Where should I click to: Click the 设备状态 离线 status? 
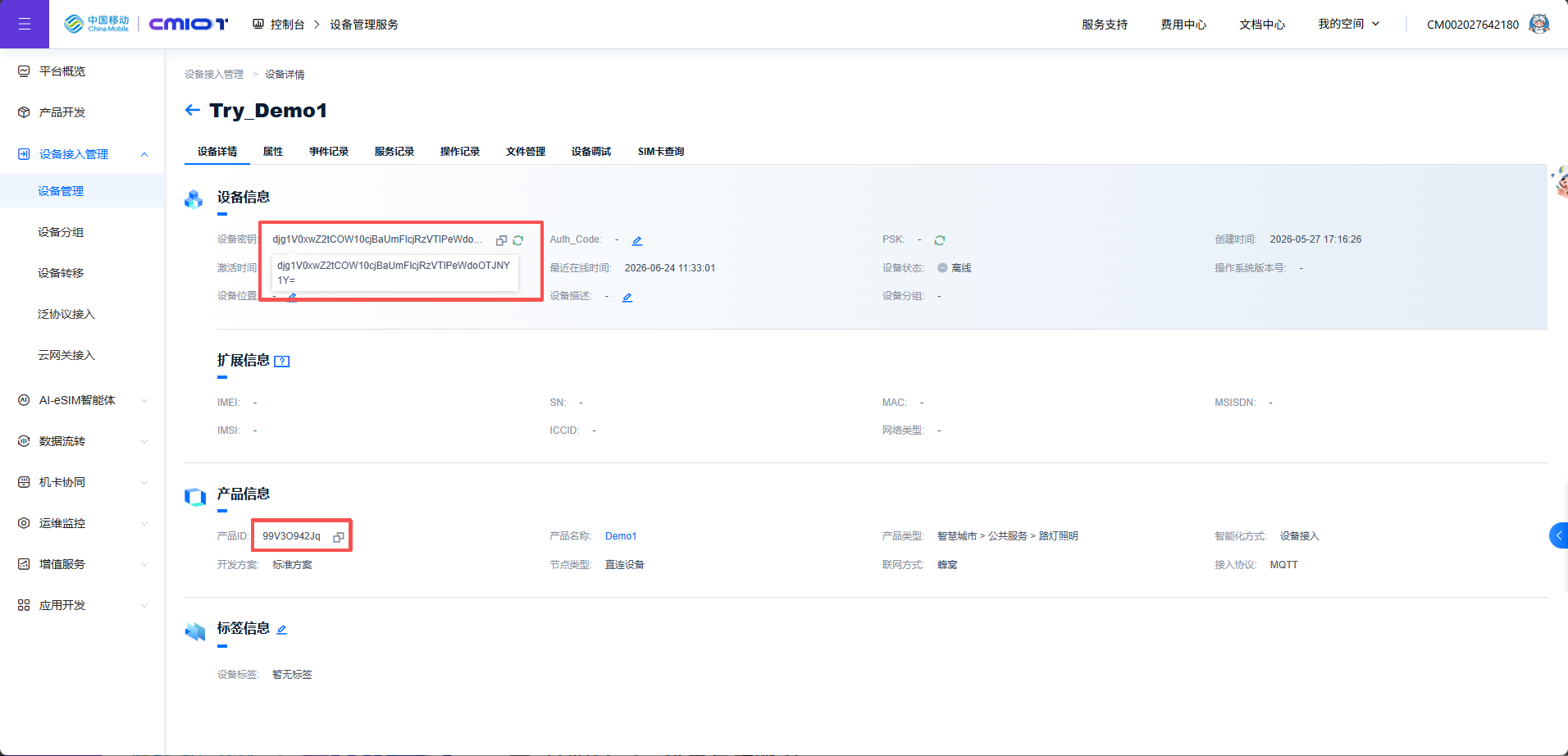click(955, 268)
